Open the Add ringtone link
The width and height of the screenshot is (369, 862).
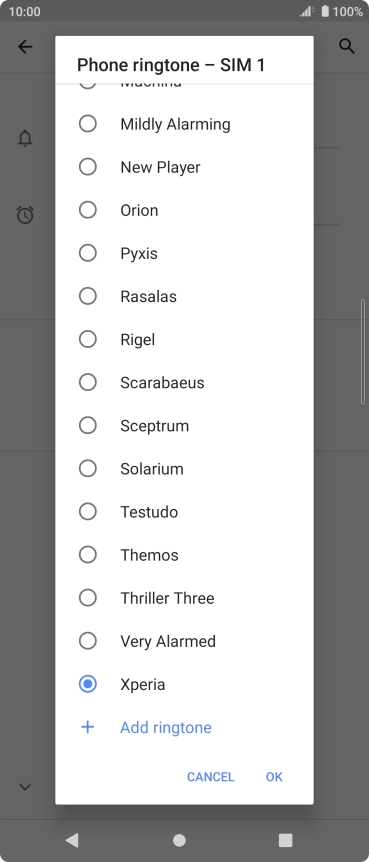(x=166, y=727)
